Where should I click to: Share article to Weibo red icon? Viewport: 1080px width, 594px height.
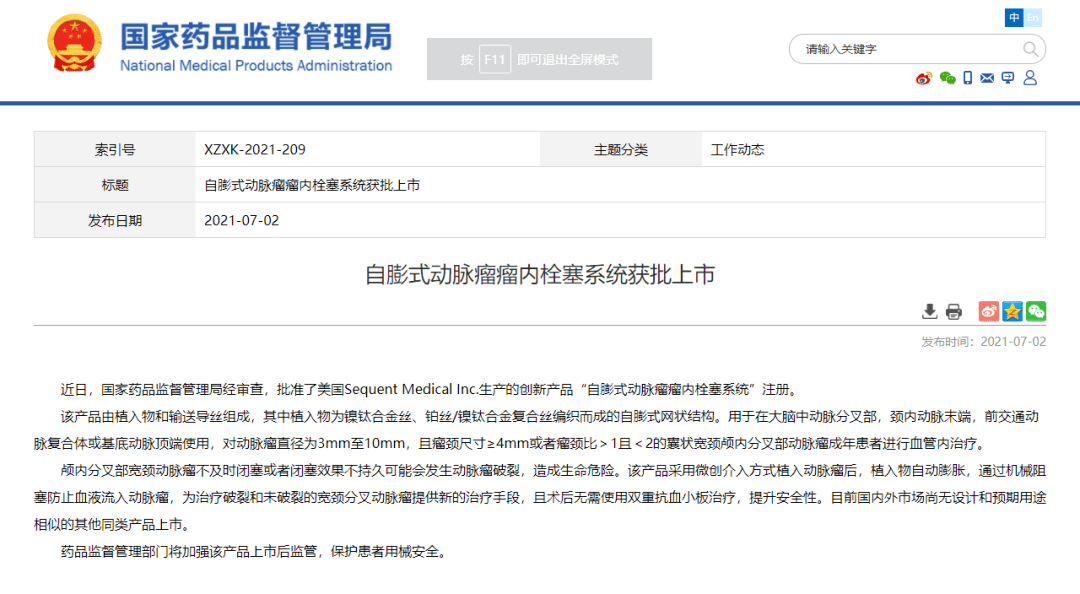[988, 311]
